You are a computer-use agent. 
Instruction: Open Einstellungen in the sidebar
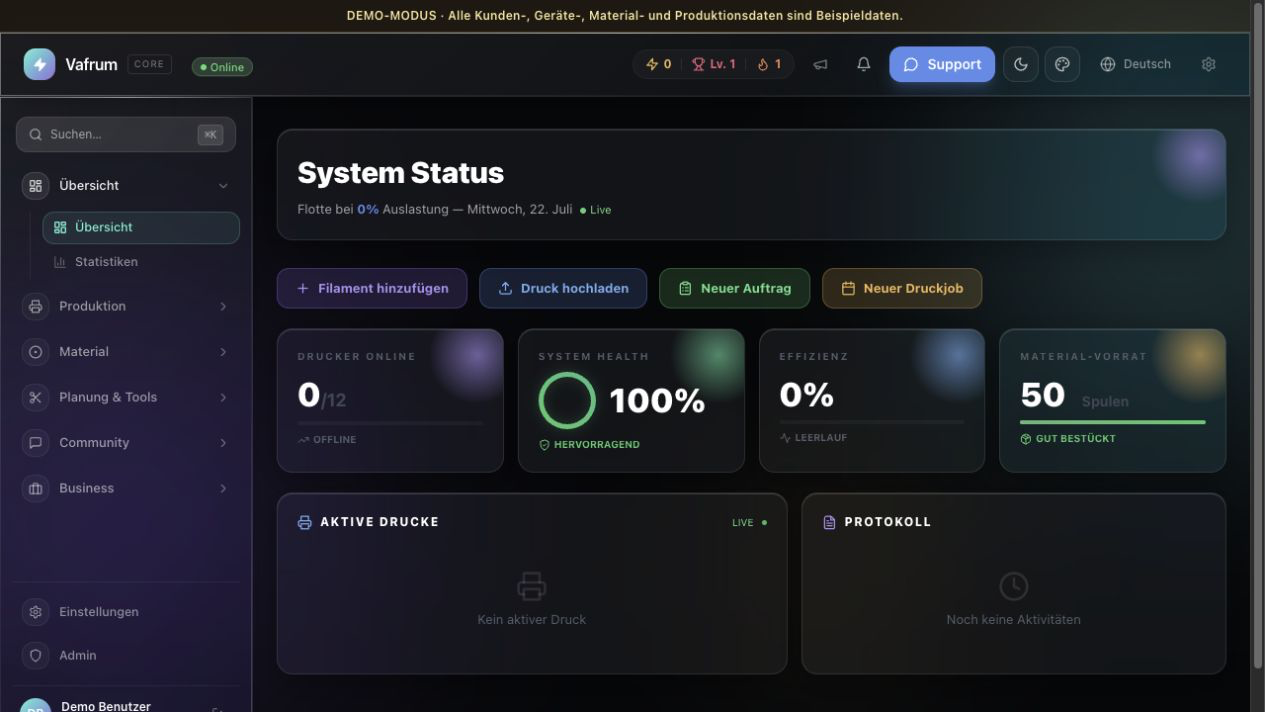click(126, 612)
